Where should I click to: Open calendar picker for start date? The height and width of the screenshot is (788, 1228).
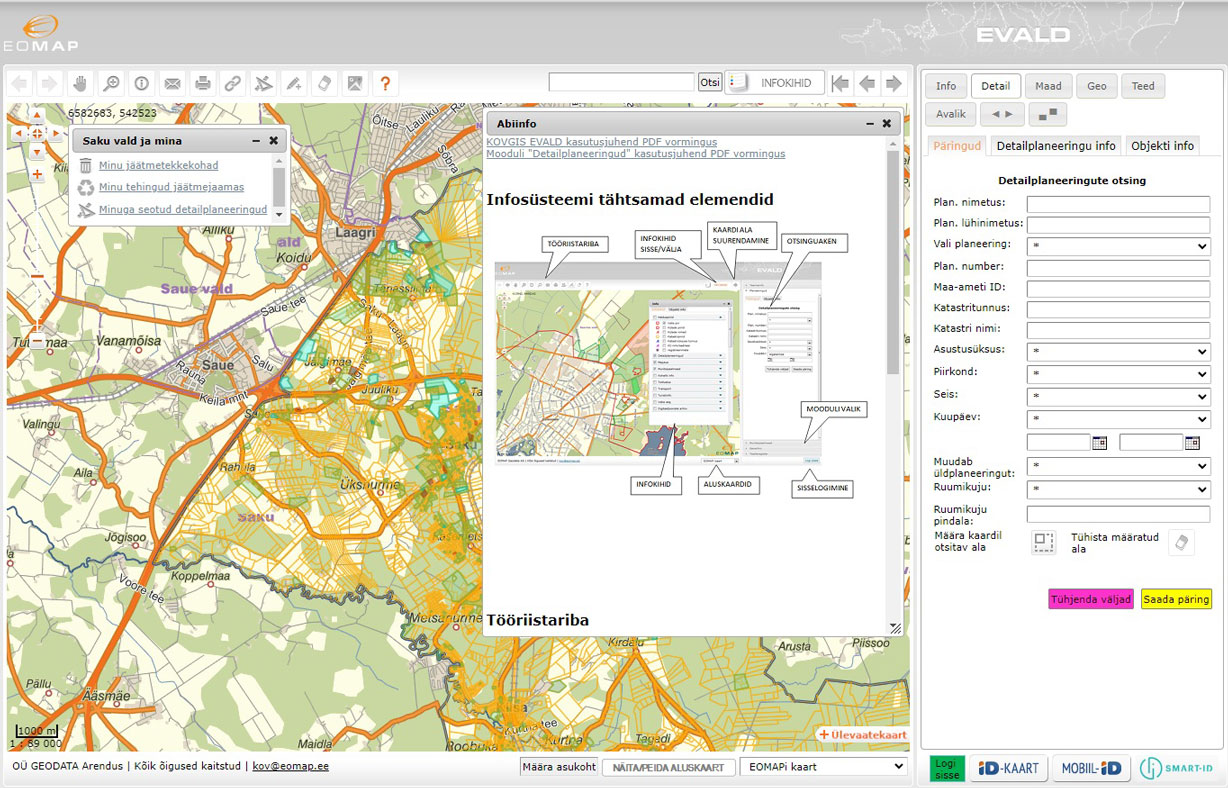1099,442
